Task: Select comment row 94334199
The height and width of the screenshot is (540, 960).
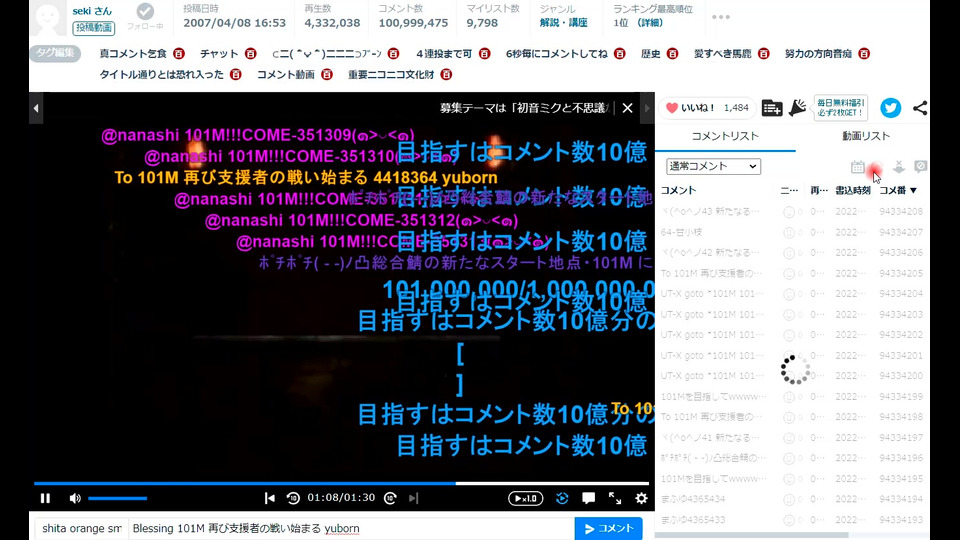Action: point(792,397)
